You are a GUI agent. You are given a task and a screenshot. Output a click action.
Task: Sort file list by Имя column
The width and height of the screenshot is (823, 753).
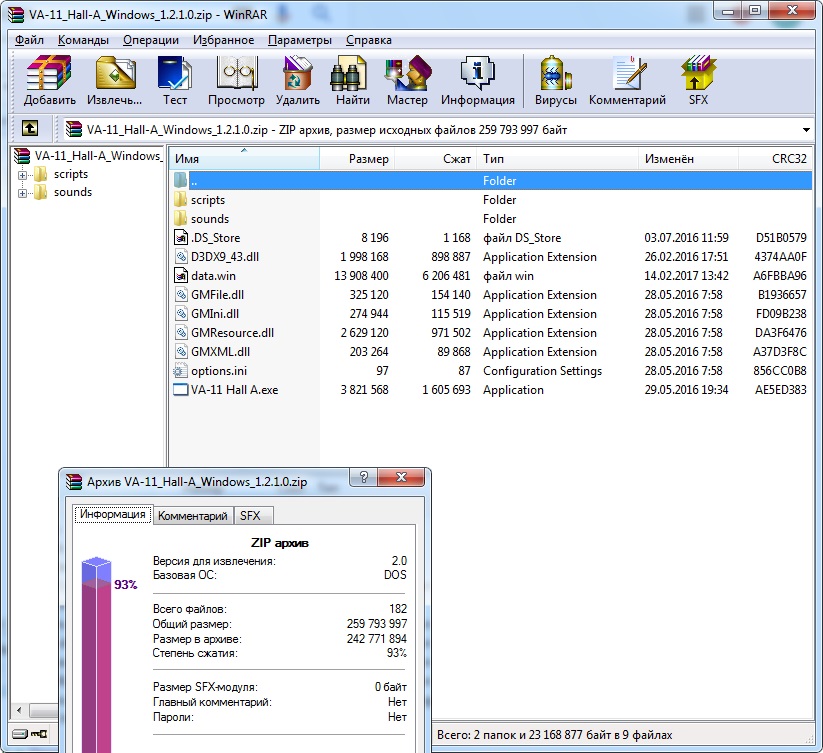click(244, 158)
